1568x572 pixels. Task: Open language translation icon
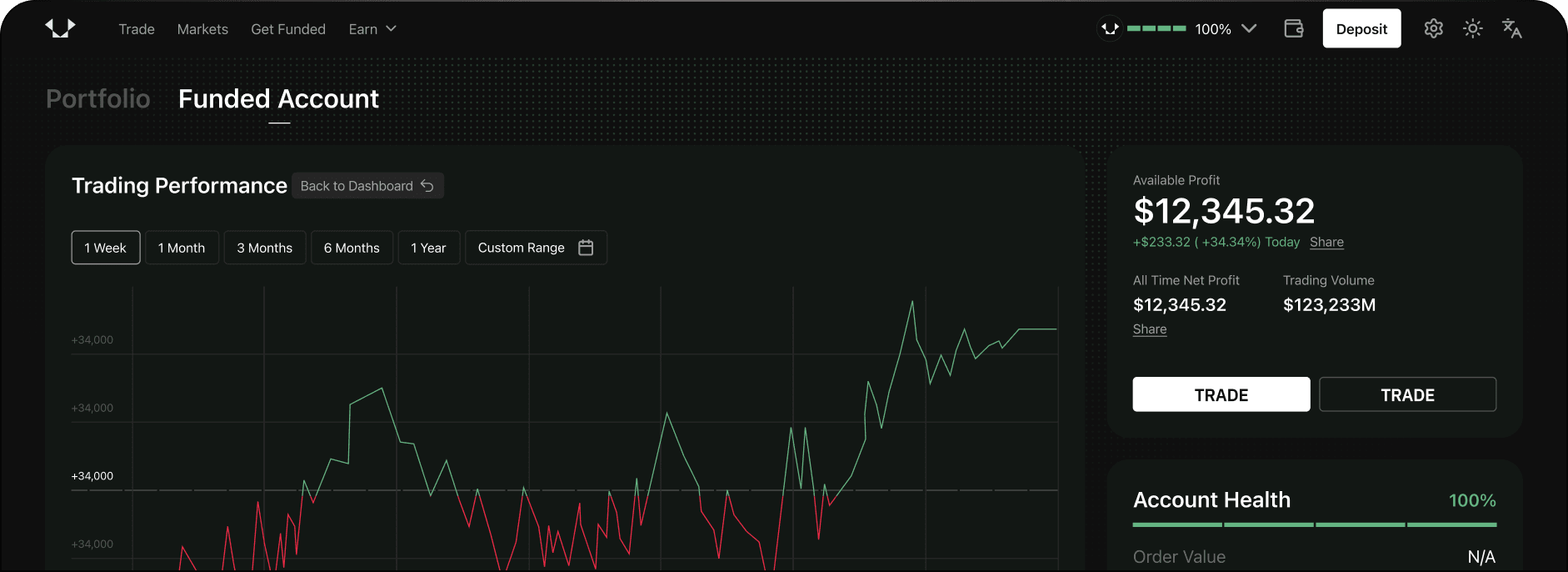click(x=1511, y=28)
